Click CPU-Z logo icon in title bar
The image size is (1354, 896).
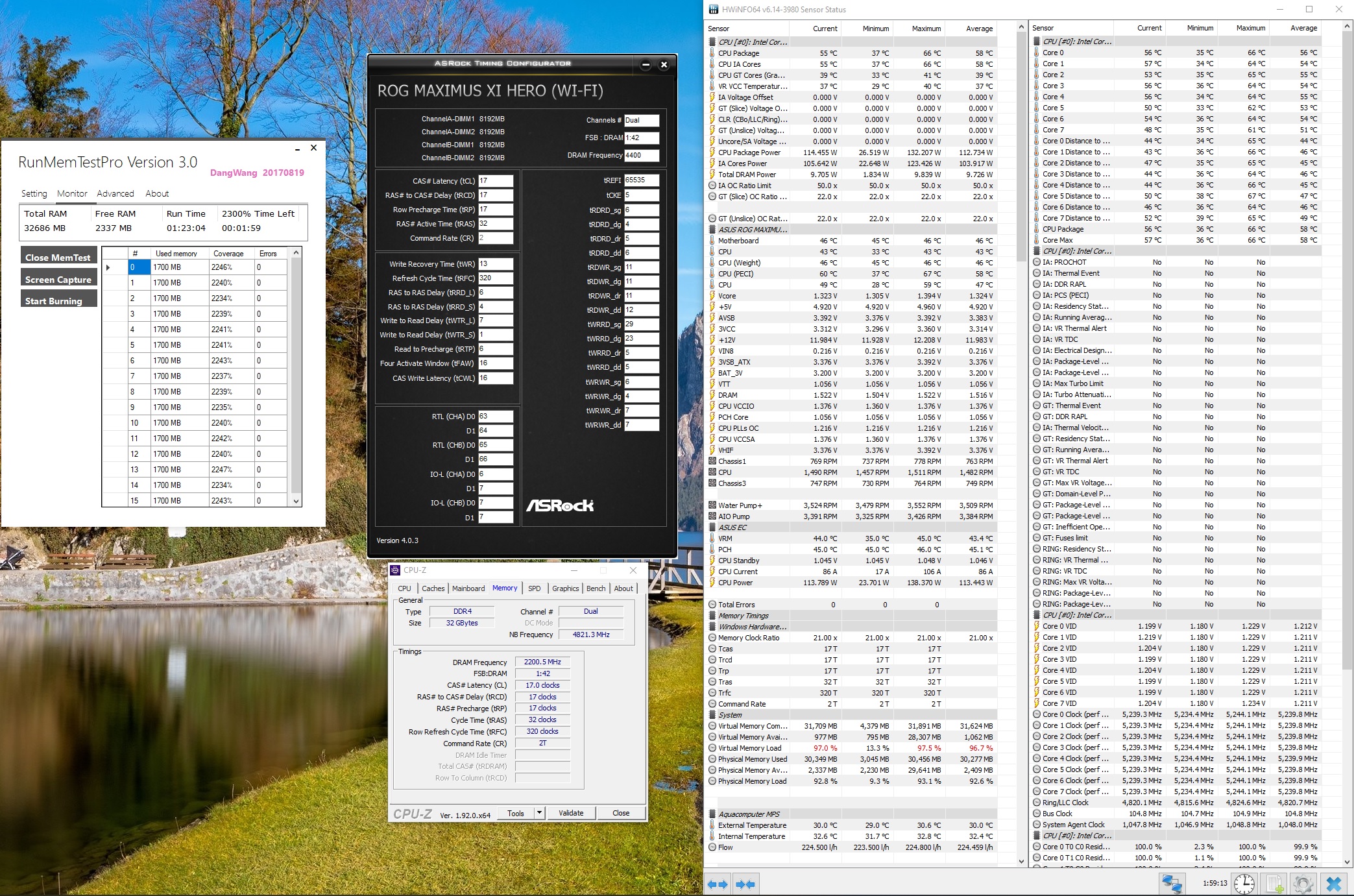coord(395,570)
